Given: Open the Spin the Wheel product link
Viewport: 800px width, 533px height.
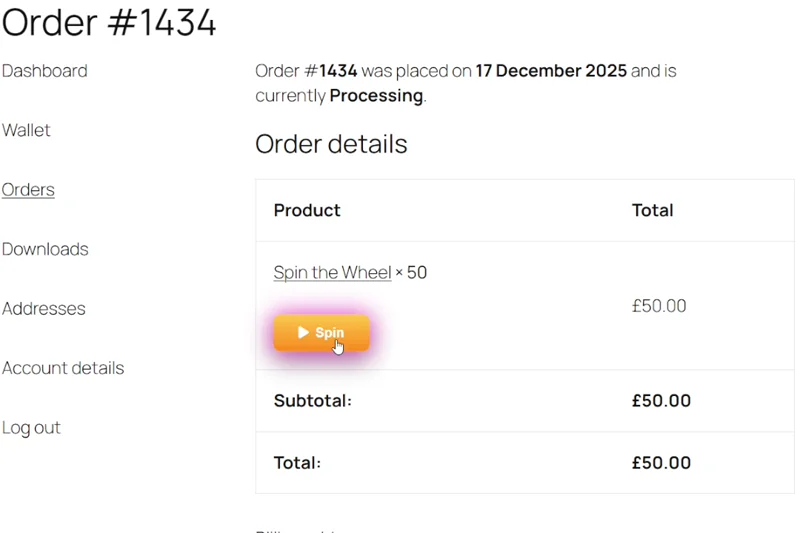Looking at the screenshot, I should point(332,272).
